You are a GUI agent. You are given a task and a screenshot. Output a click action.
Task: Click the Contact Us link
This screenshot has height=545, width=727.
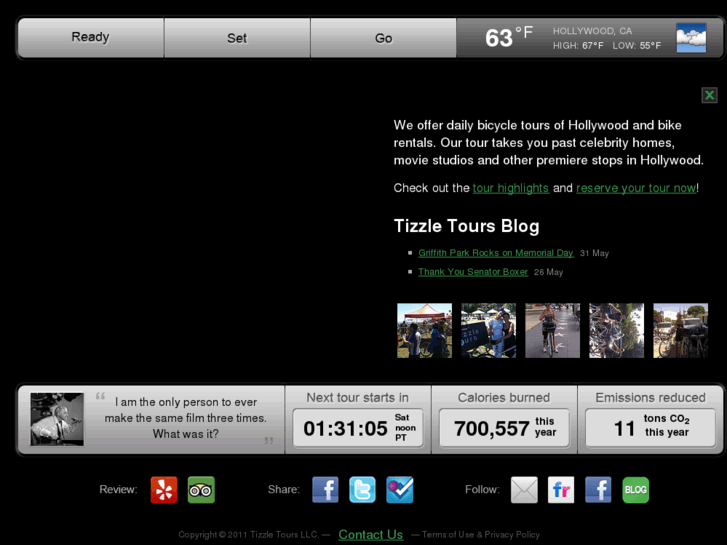coord(370,535)
